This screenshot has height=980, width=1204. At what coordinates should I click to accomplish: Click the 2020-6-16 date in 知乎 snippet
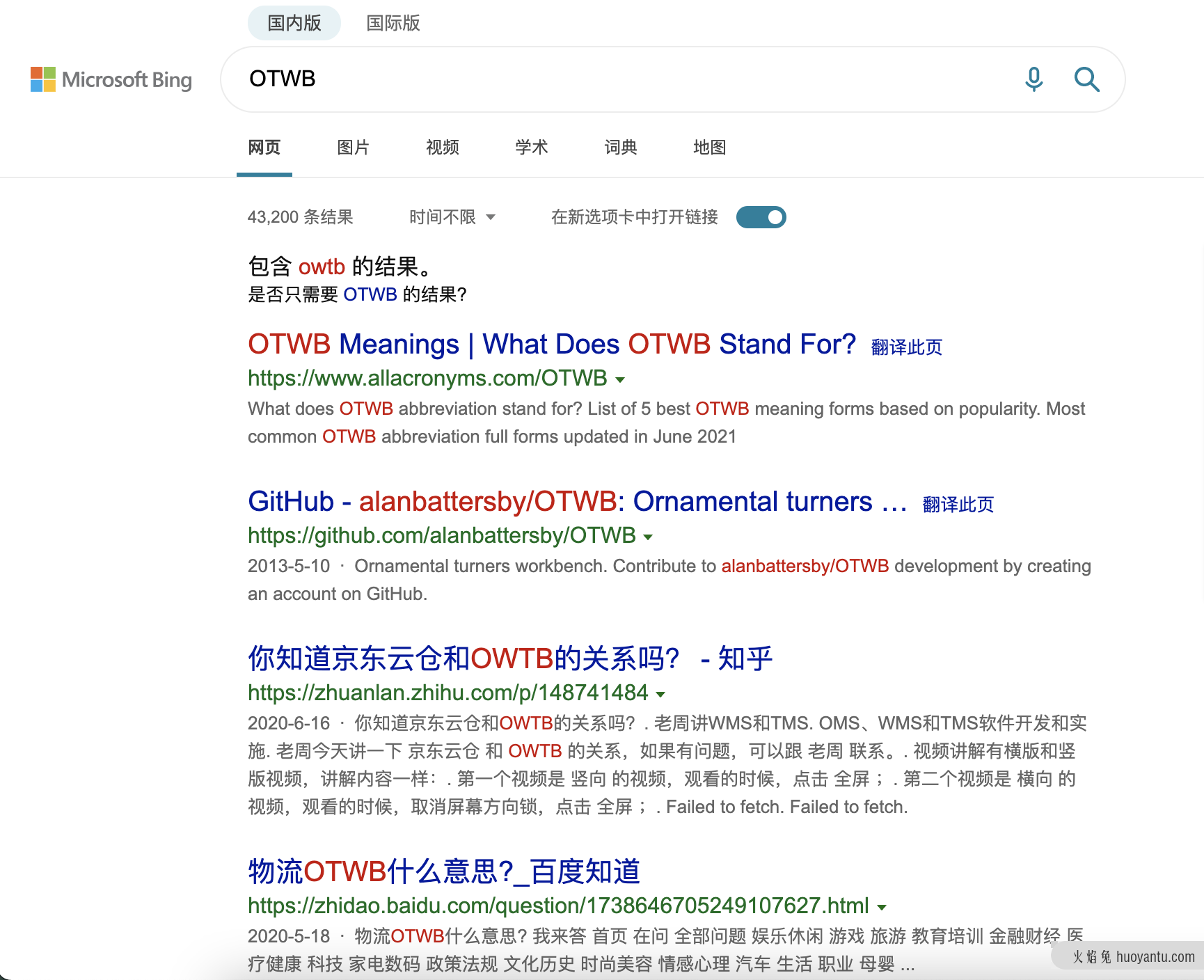[x=289, y=723]
